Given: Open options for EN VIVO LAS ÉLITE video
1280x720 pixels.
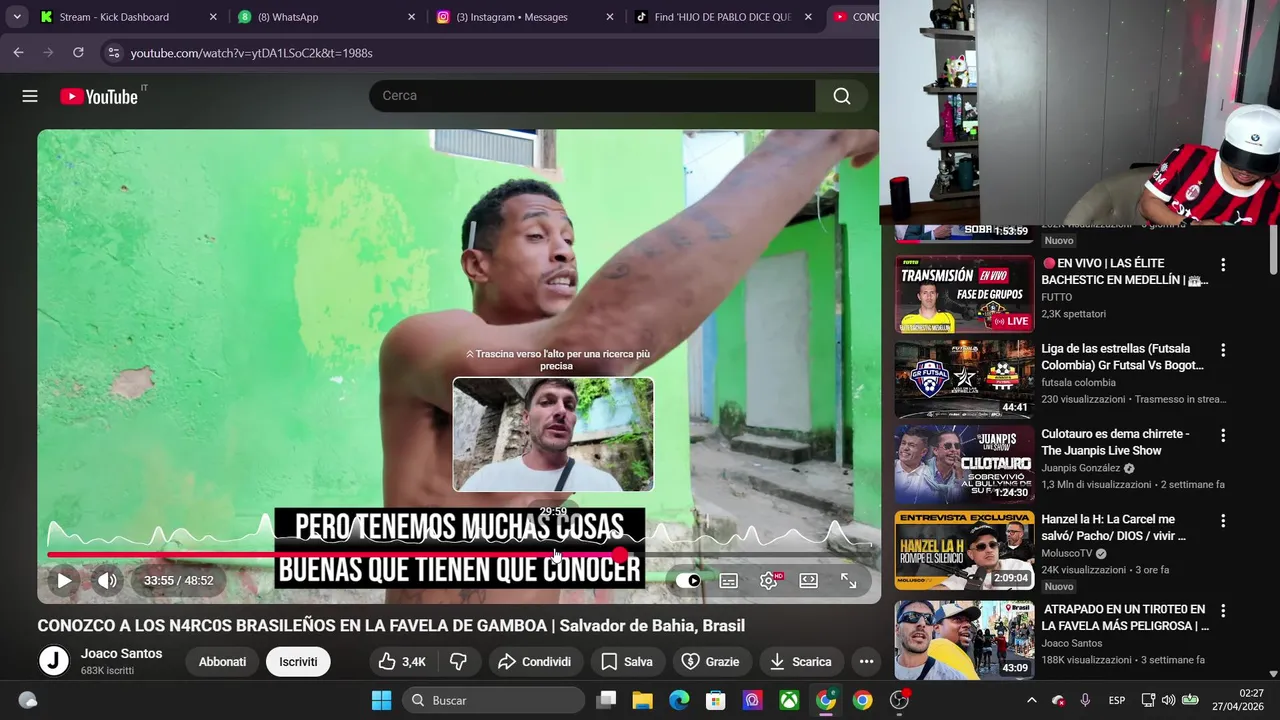Looking at the screenshot, I should pyautogui.click(x=1222, y=265).
